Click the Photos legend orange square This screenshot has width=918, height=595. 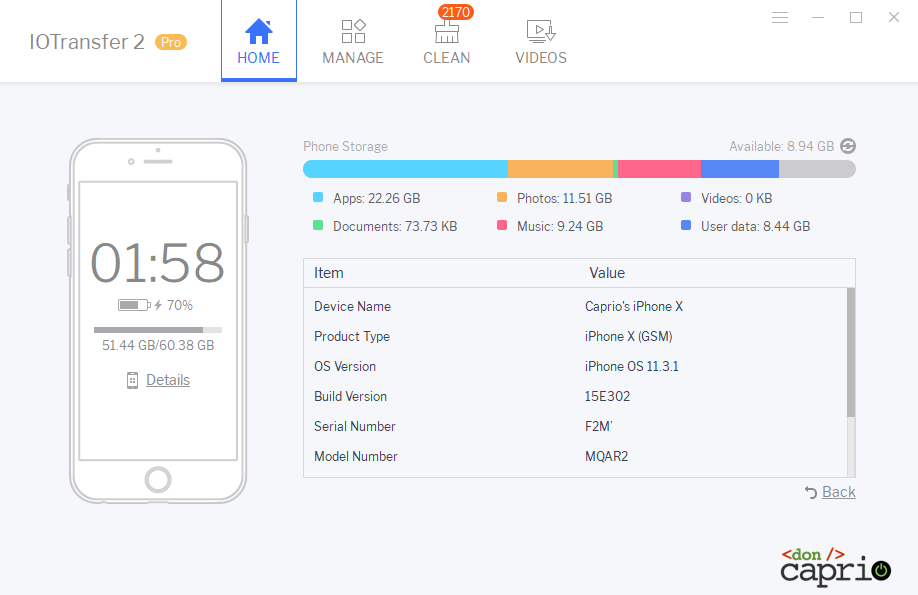pos(502,197)
